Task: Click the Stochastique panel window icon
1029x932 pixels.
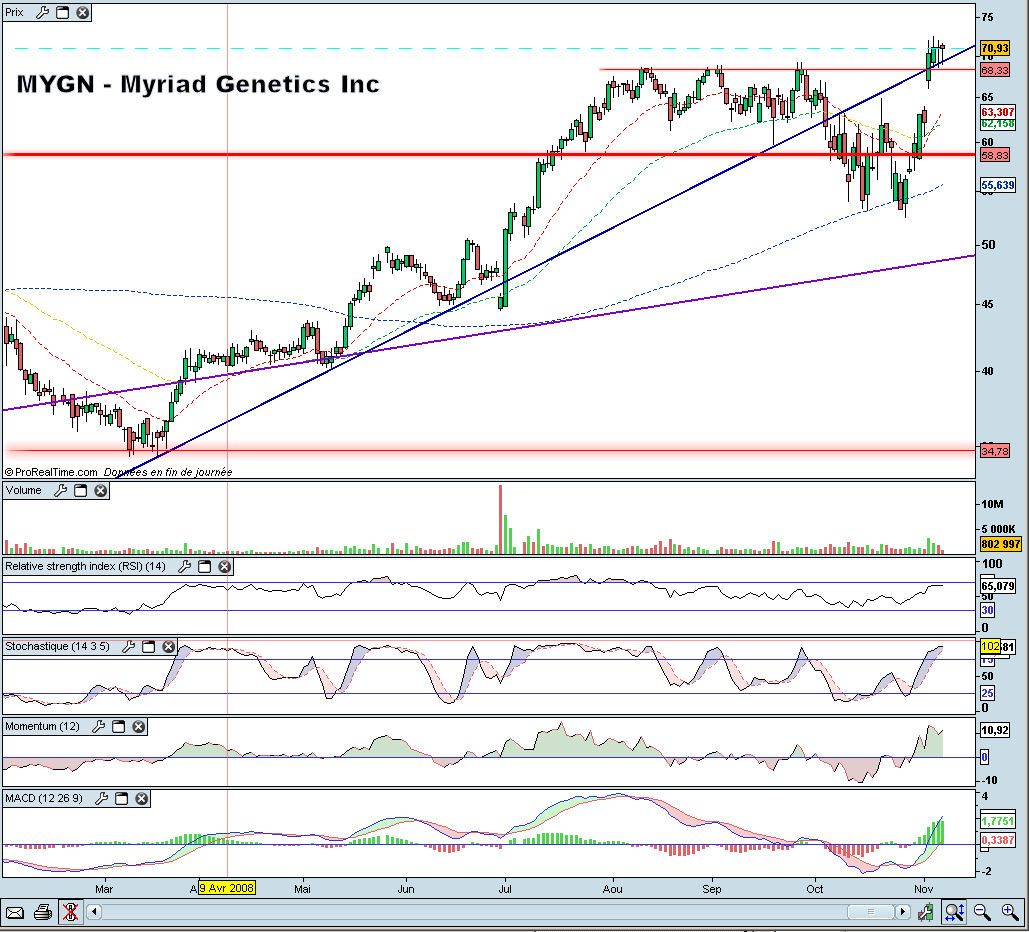Action: coord(148,646)
